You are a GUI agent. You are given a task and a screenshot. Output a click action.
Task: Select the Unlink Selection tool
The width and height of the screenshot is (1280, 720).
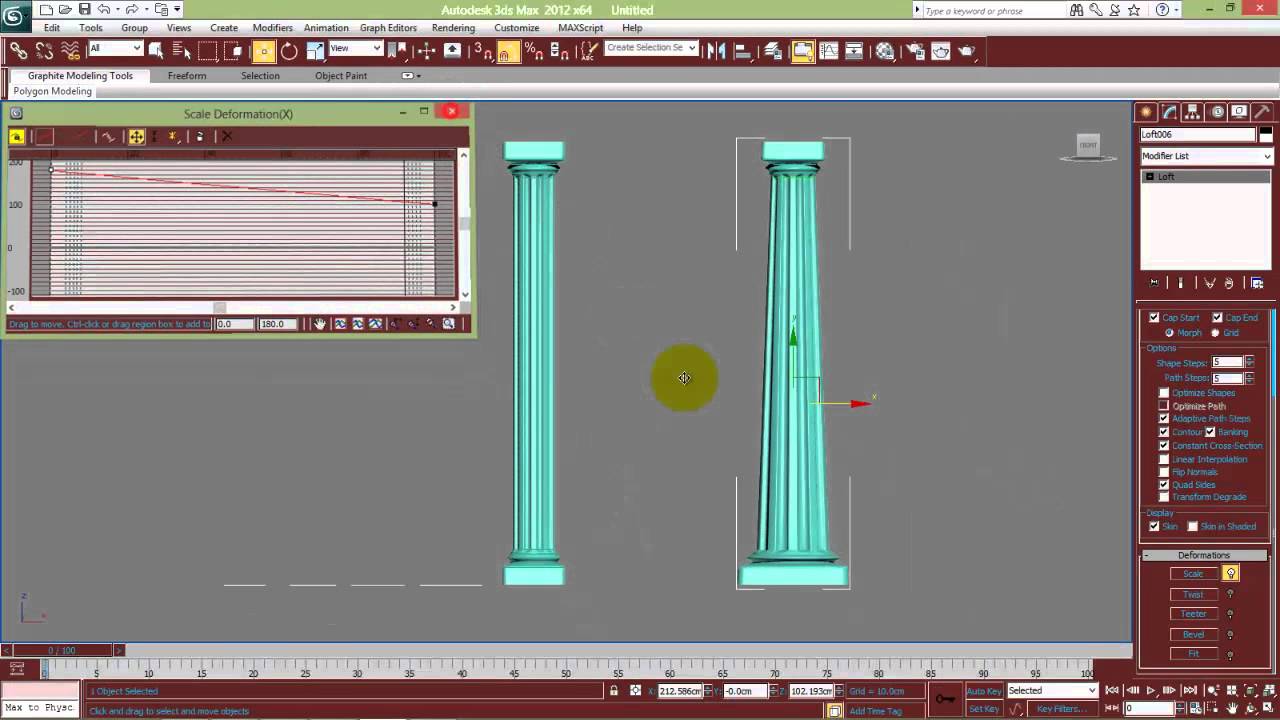tap(44, 50)
